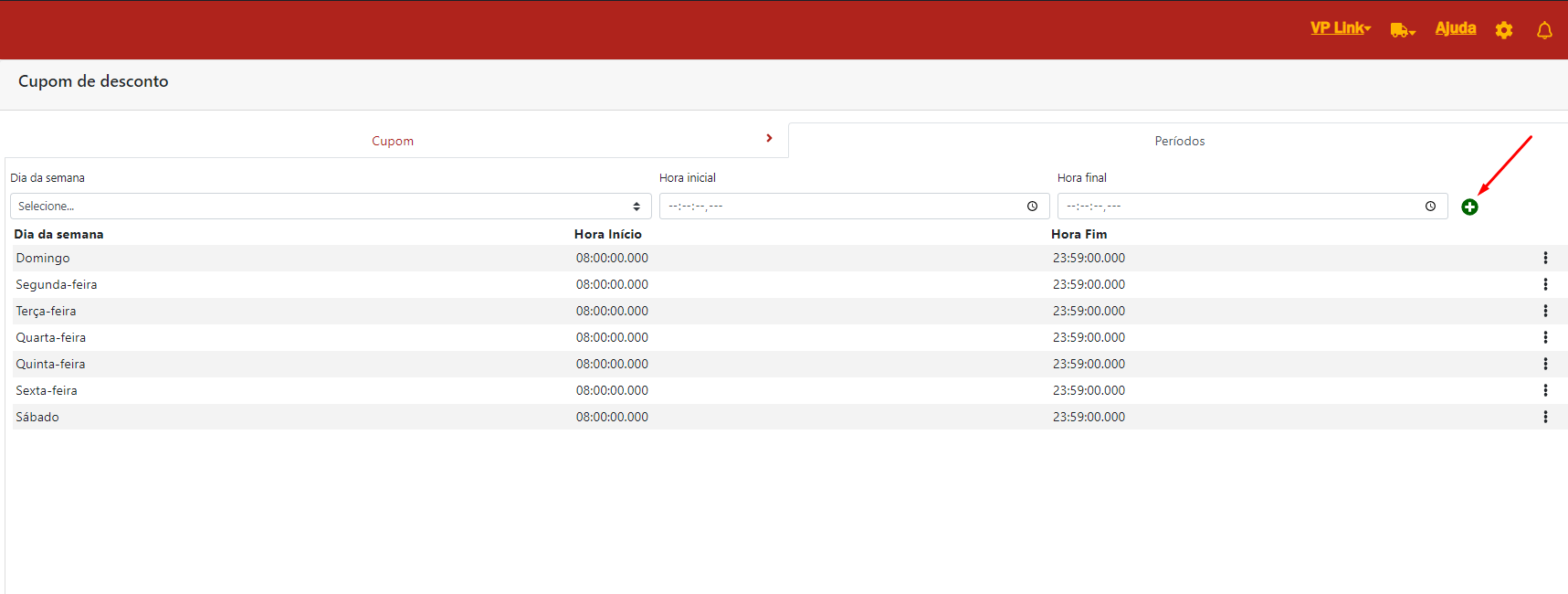
Task: Expand the VP Link dropdown menu
Action: tap(1340, 28)
